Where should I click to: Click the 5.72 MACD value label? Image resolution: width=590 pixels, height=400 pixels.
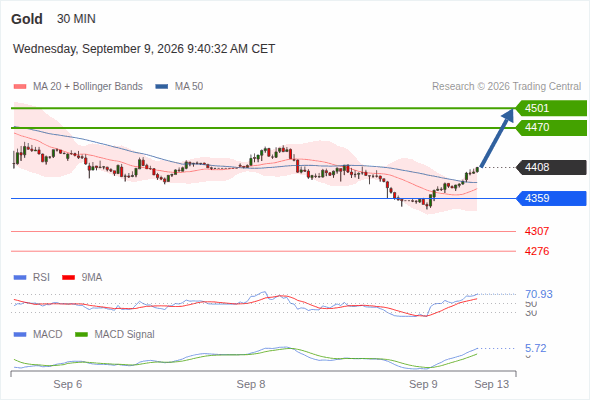(x=535, y=348)
